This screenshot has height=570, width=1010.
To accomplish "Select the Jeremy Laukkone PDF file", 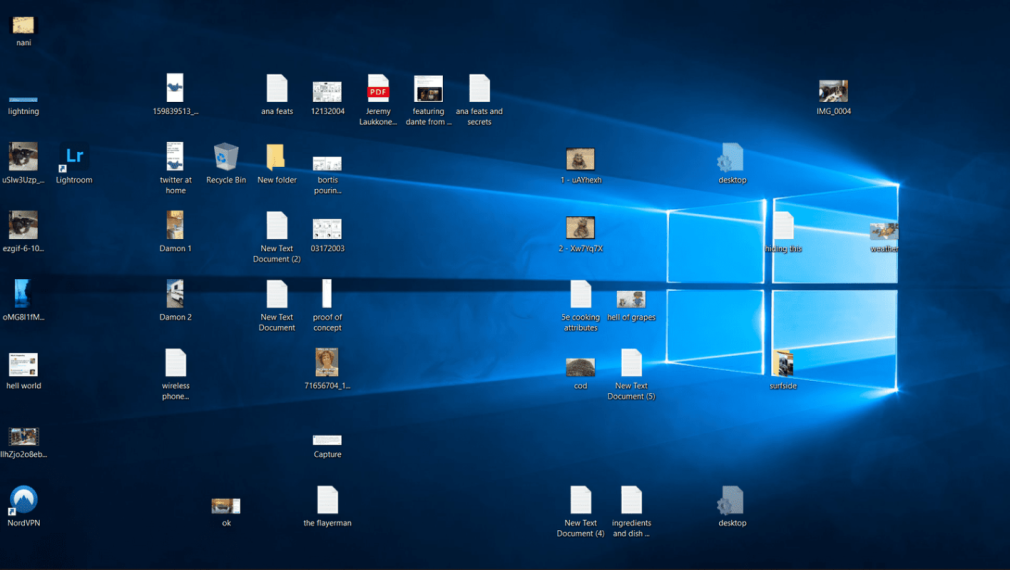I will [378, 100].
